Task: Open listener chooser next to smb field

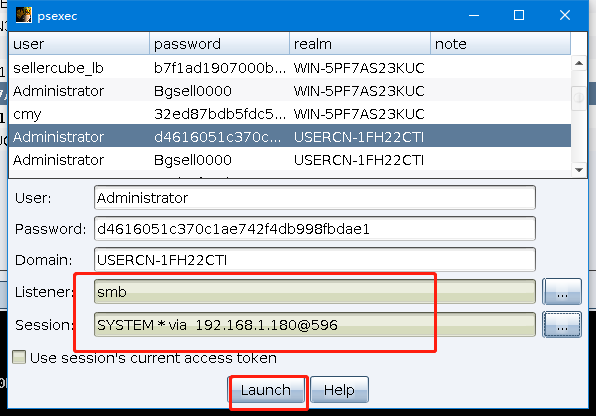Action: point(562,292)
